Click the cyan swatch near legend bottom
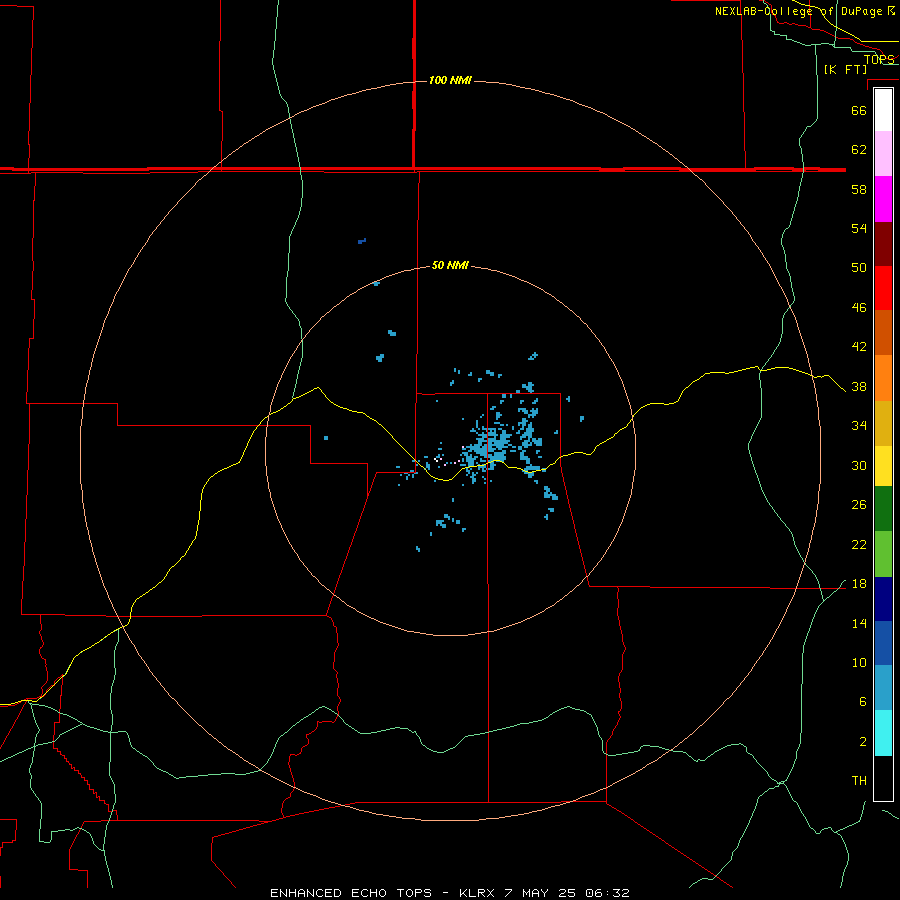 pos(883,733)
